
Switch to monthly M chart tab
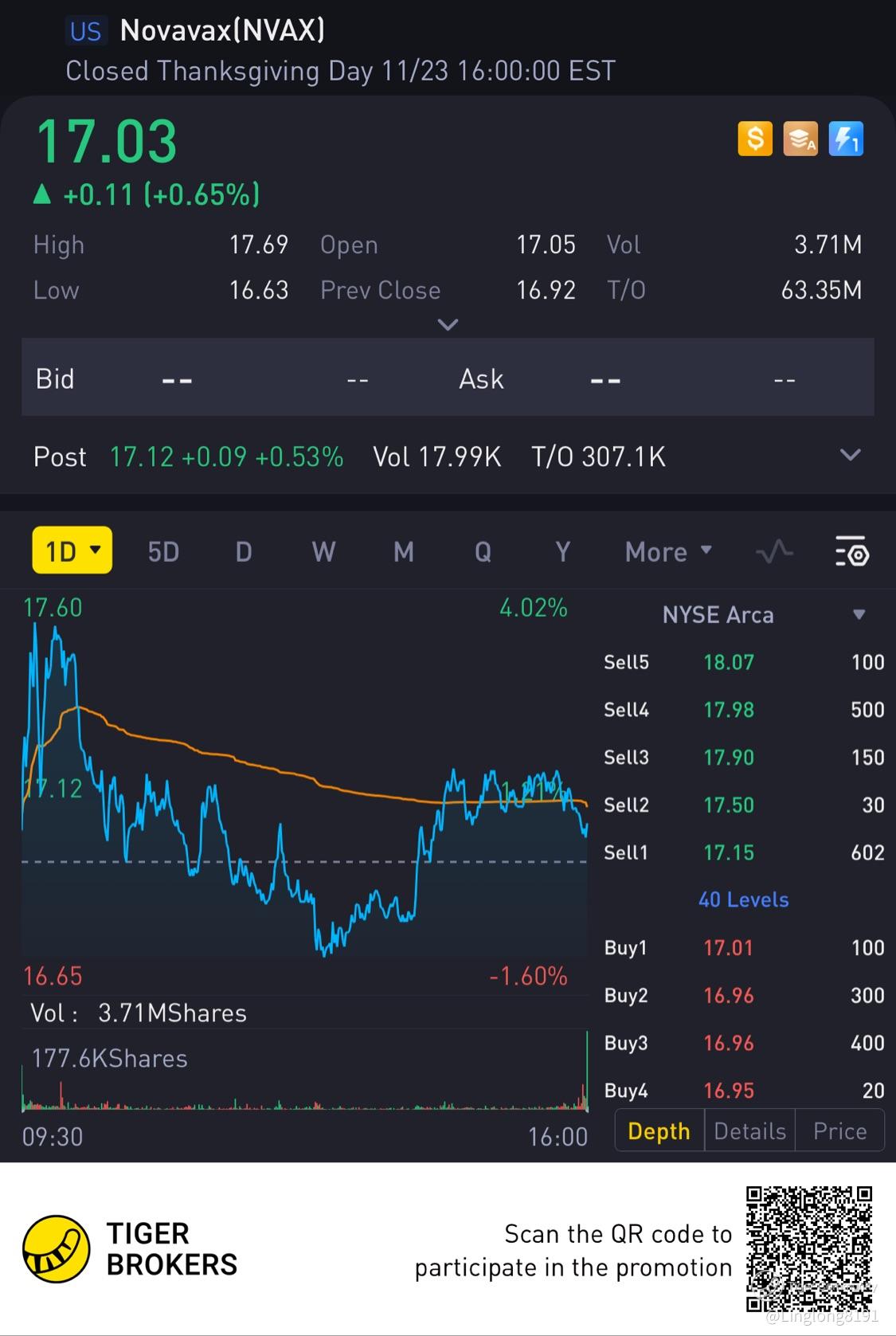[403, 551]
